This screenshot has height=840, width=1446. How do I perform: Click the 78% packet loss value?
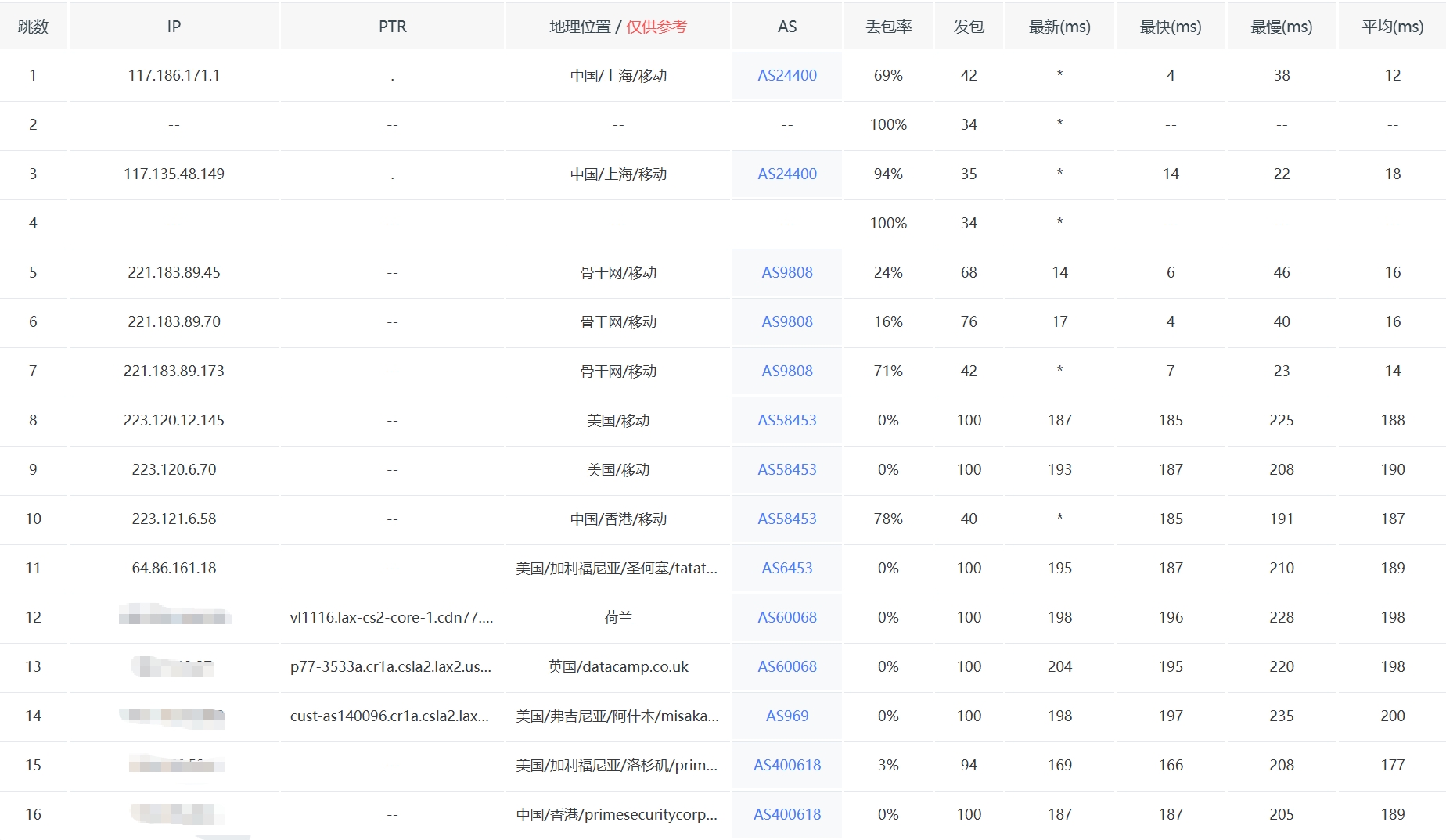[888, 519]
